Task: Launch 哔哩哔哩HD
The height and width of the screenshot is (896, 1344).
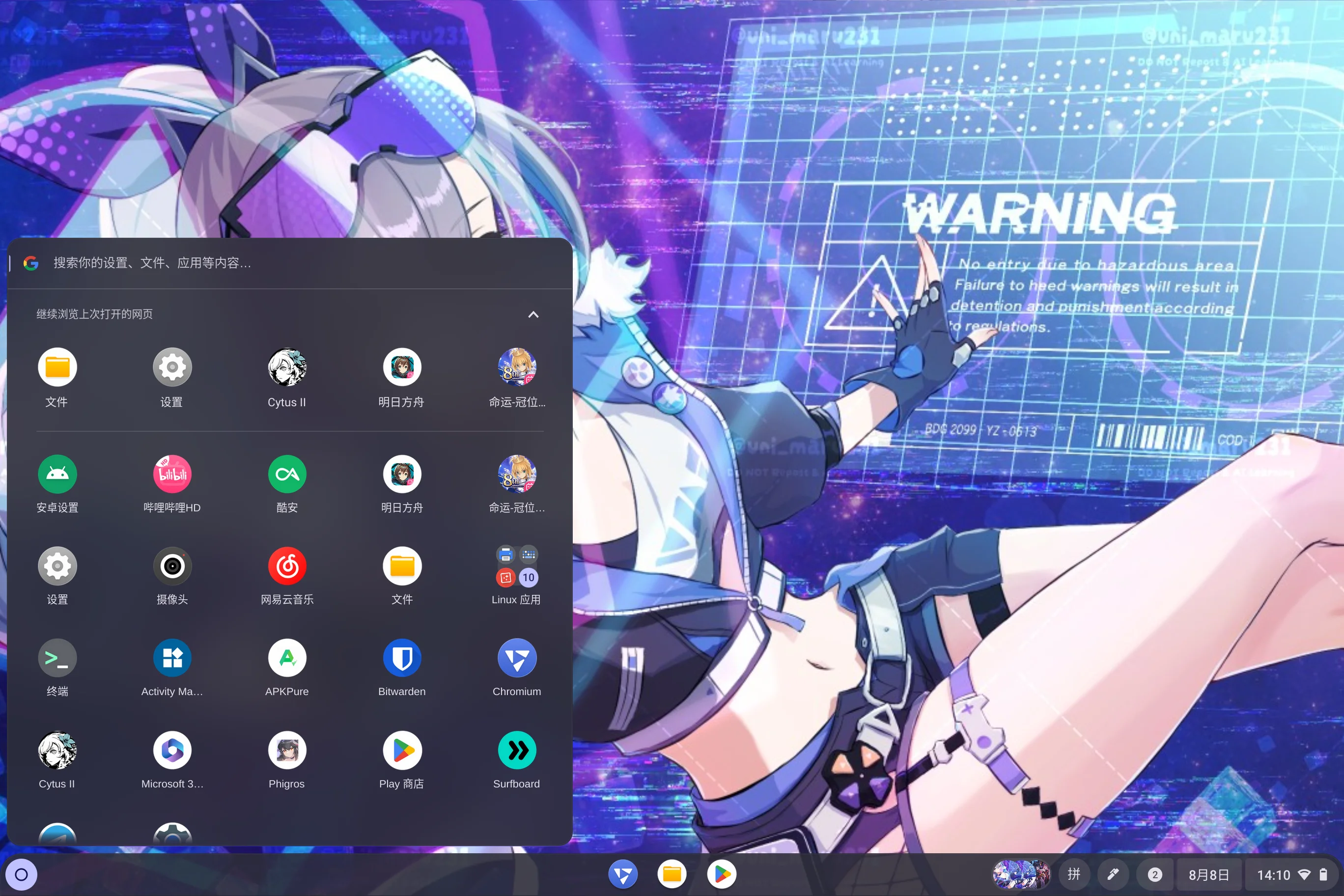Action: point(172,474)
